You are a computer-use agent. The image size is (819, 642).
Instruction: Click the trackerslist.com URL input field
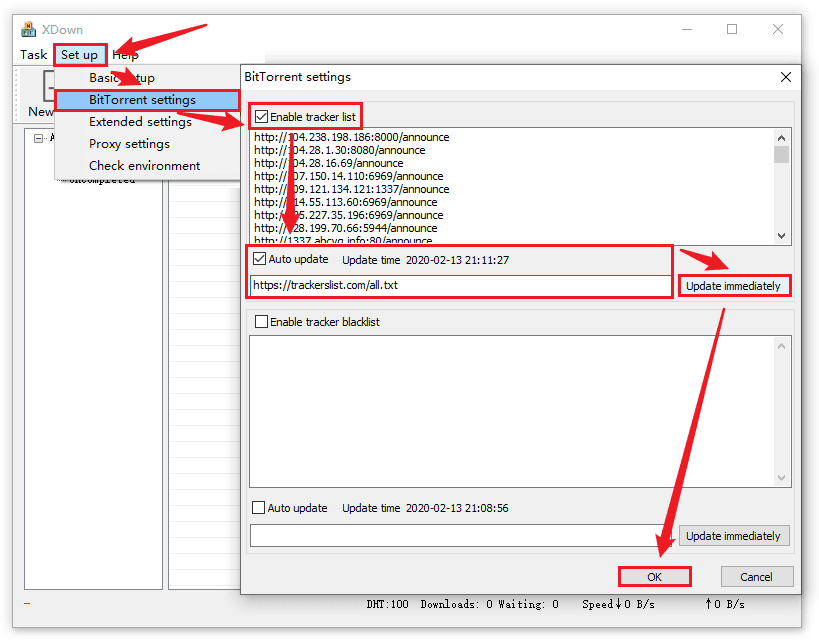[460, 285]
